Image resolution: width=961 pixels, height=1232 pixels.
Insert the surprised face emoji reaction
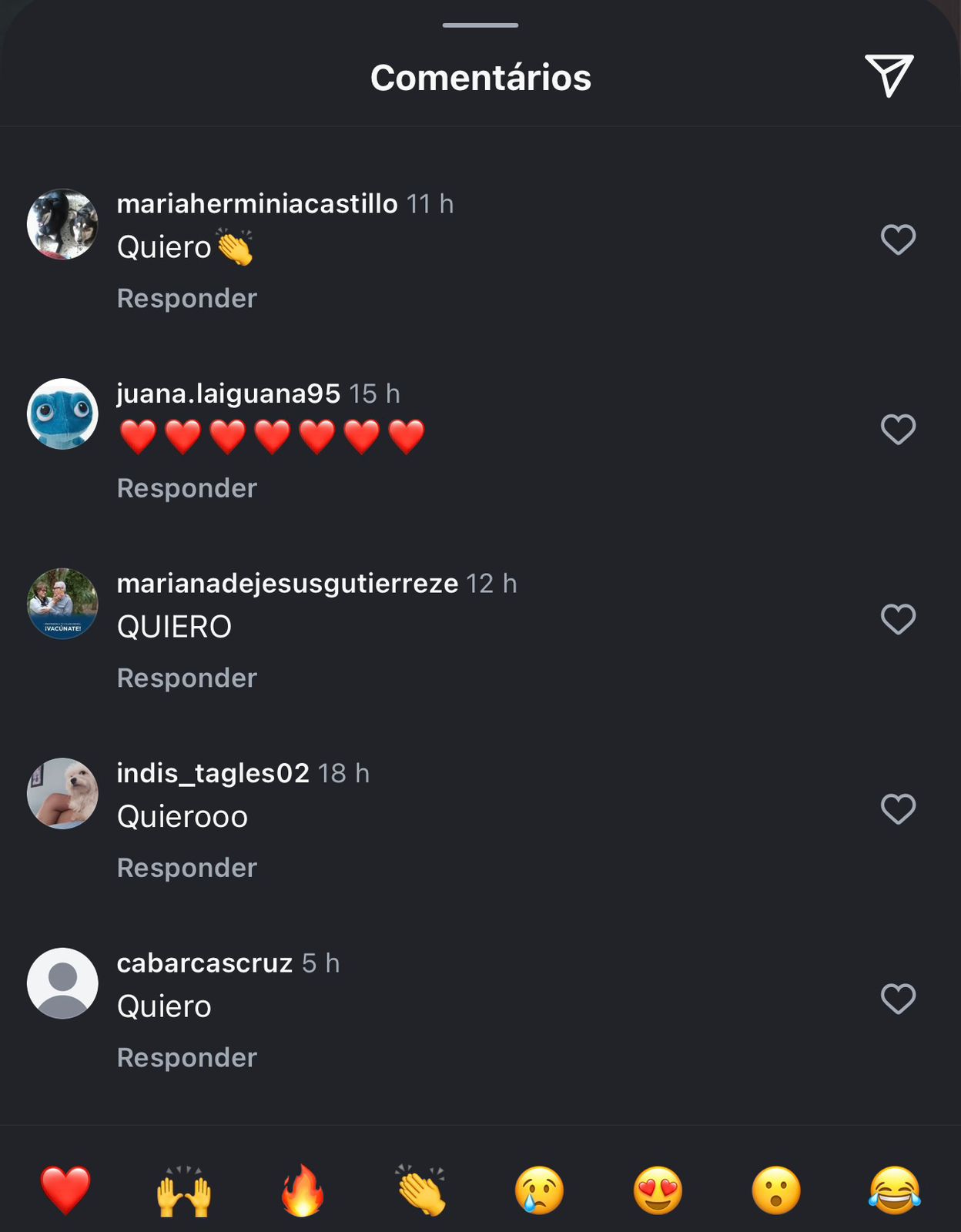(x=776, y=1190)
